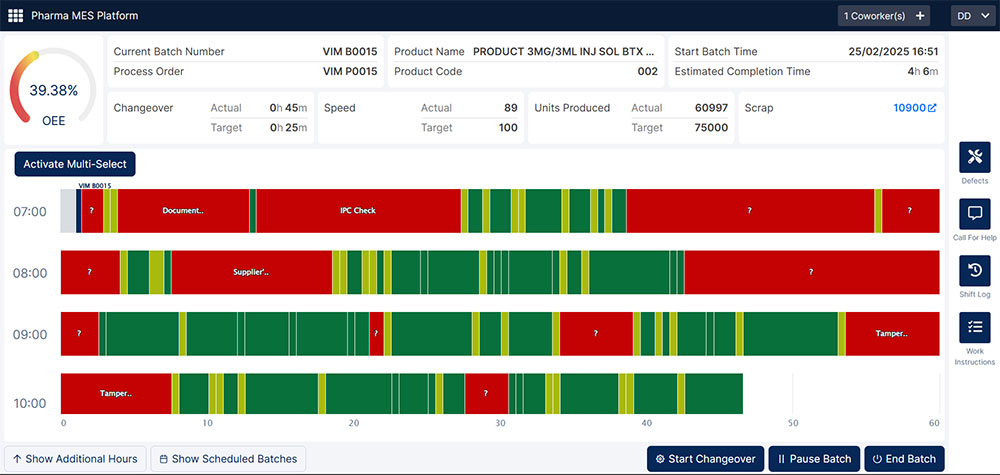Select the gray segment at start of 07:00
This screenshot has height=475, width=1000.
click(x=68, y=210)
